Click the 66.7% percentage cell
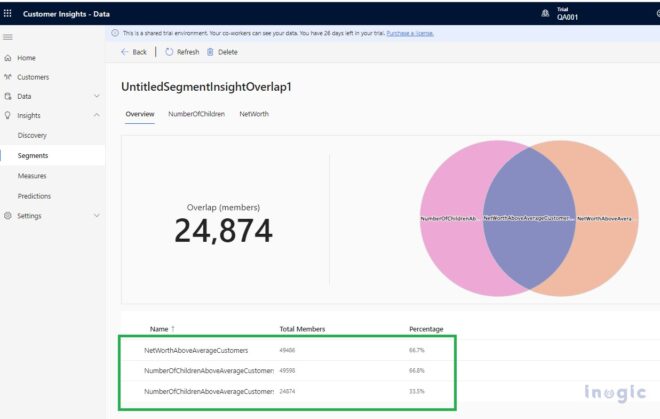 click(417, 350)
